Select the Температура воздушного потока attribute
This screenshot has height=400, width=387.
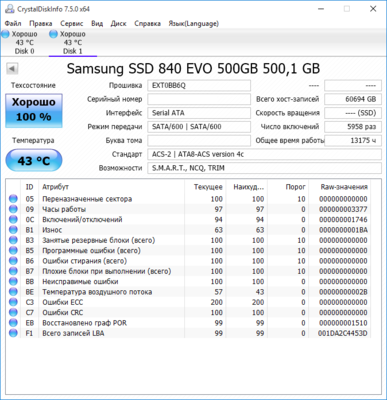pyautogui.click(x=97, y=292)
